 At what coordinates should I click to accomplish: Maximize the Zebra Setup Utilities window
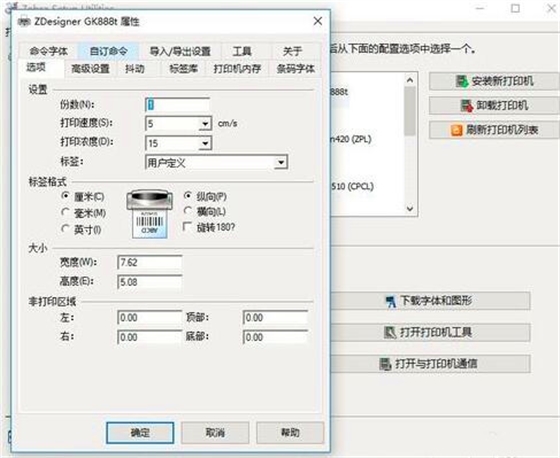point(515,8)
